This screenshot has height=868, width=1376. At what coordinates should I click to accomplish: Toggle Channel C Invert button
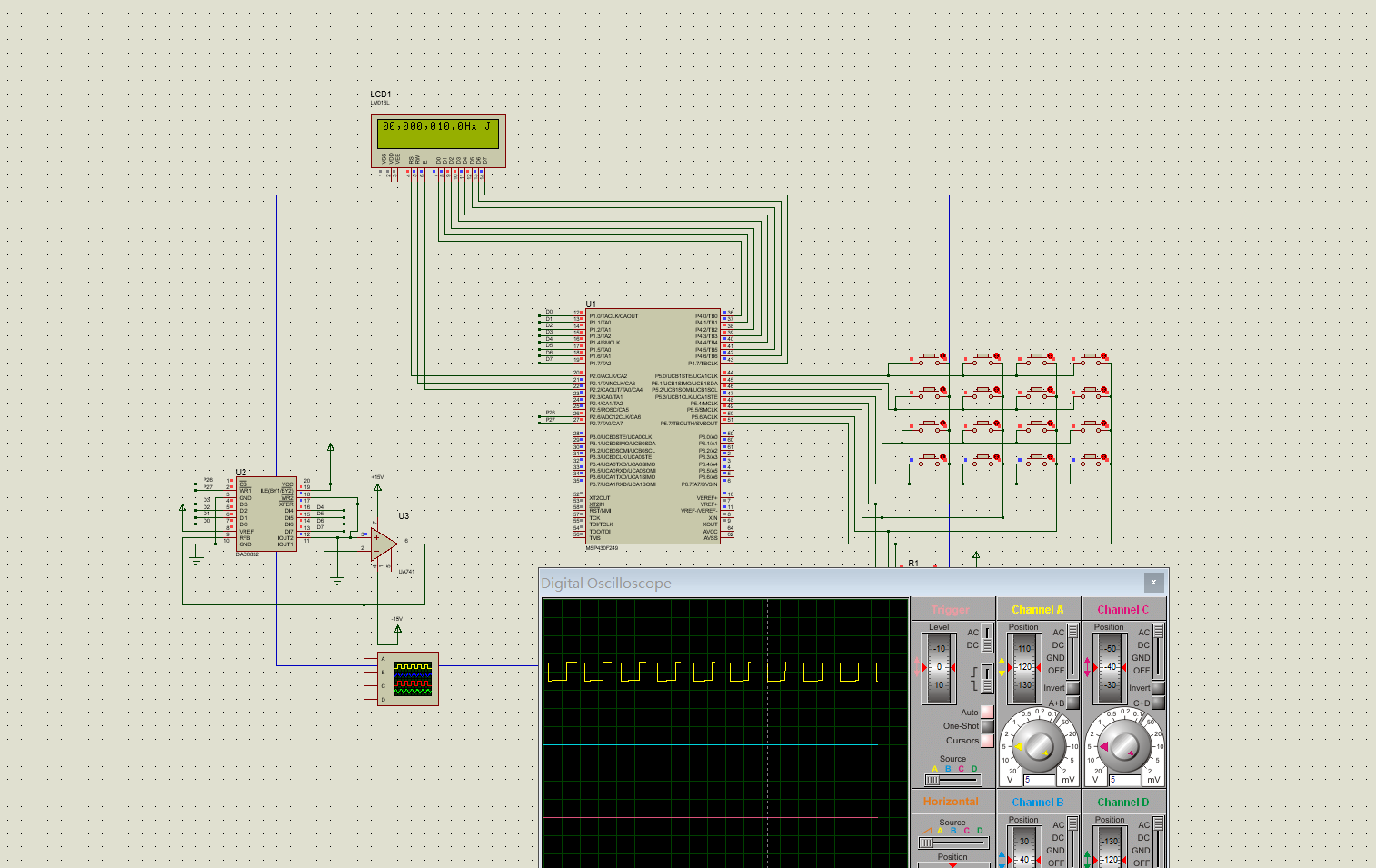pos(1159,688)
